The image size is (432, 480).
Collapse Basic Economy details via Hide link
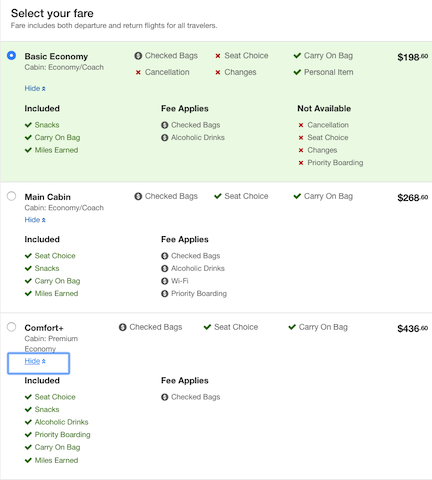click(x=35, y=88)
